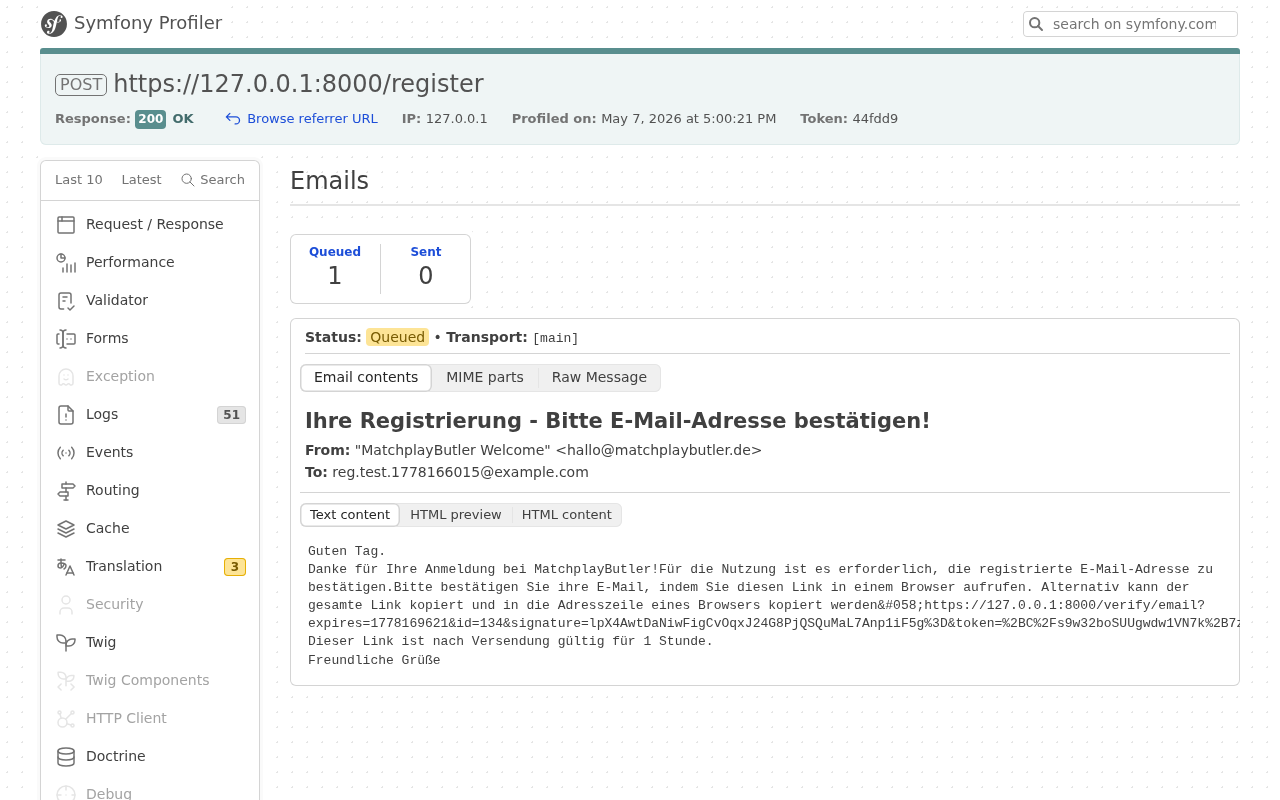Click the token value 44fdd9
This screenshot has height=800, width=1280.
[875, 118]
